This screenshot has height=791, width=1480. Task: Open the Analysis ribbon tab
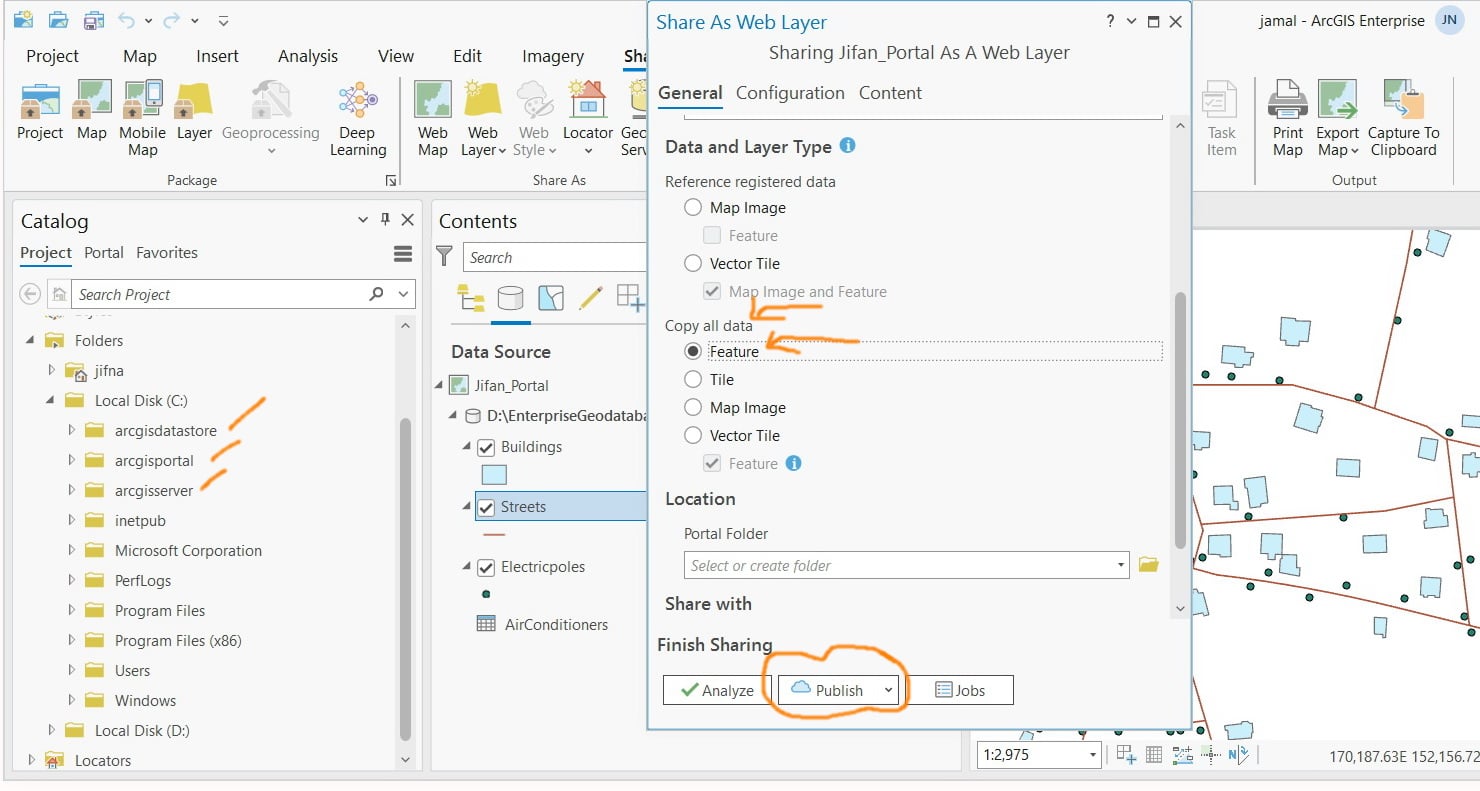(x=308, y=57)
